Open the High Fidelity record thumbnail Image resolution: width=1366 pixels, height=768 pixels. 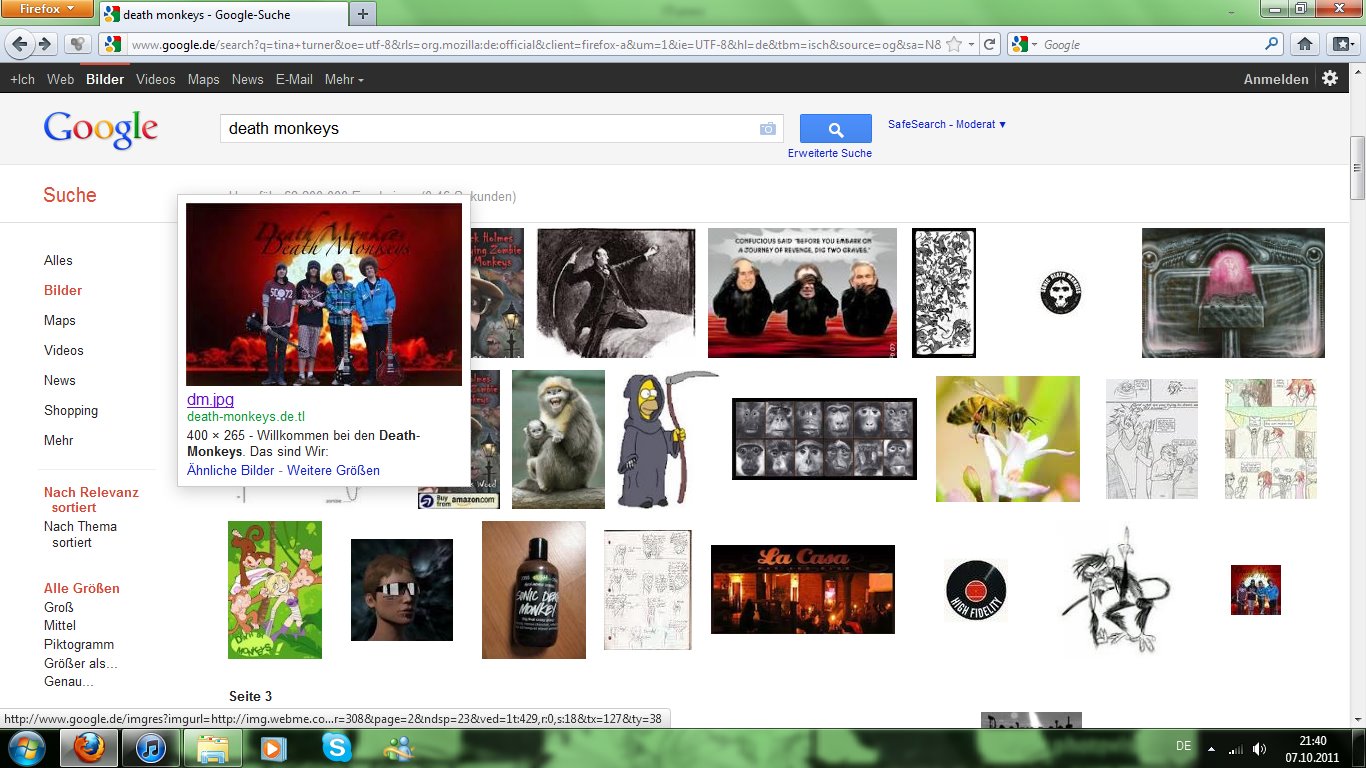point(976,590)
